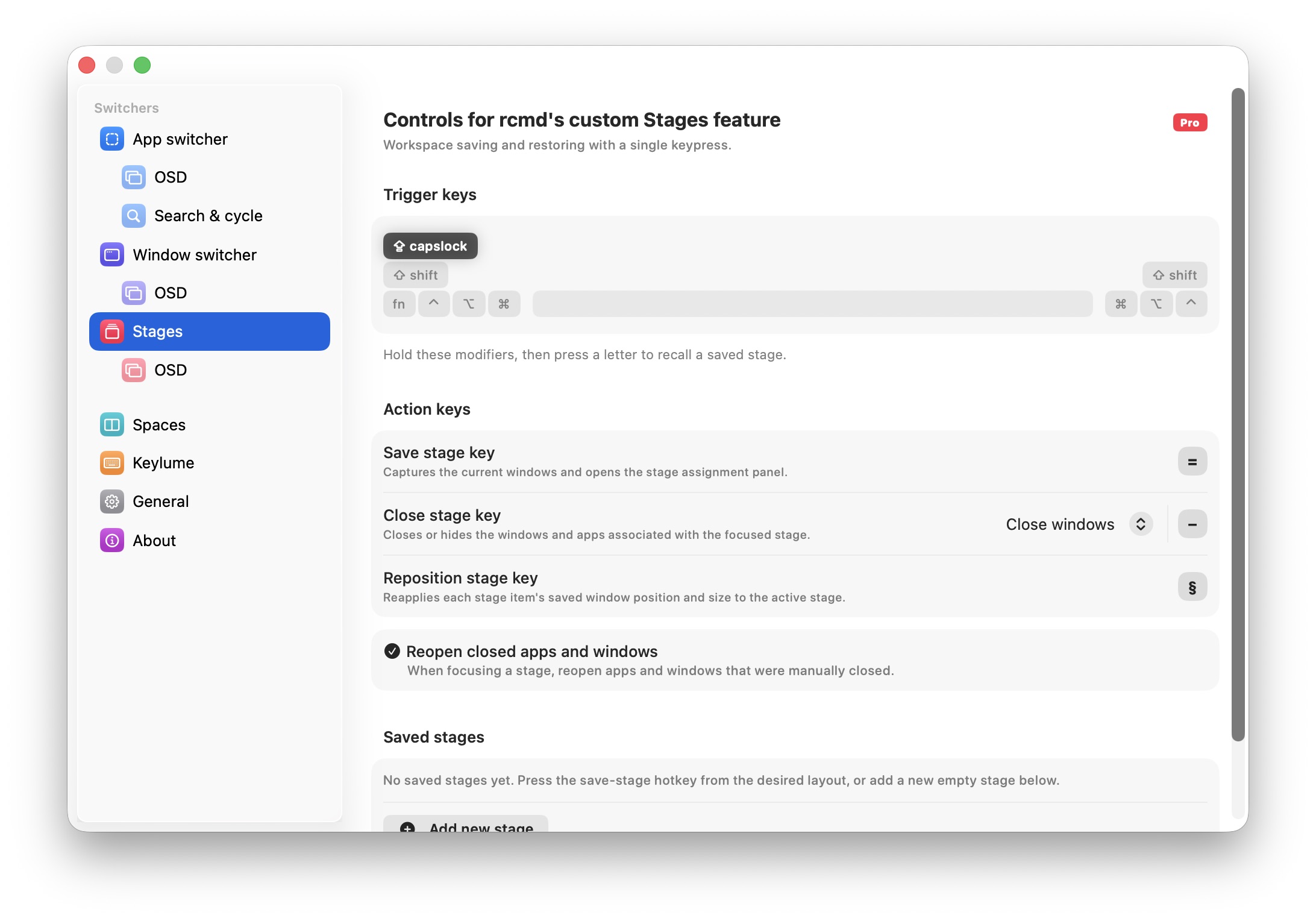Toggle the capslock trigger key
Screen dimensions: 1316x921
click(x=430, y=246)
